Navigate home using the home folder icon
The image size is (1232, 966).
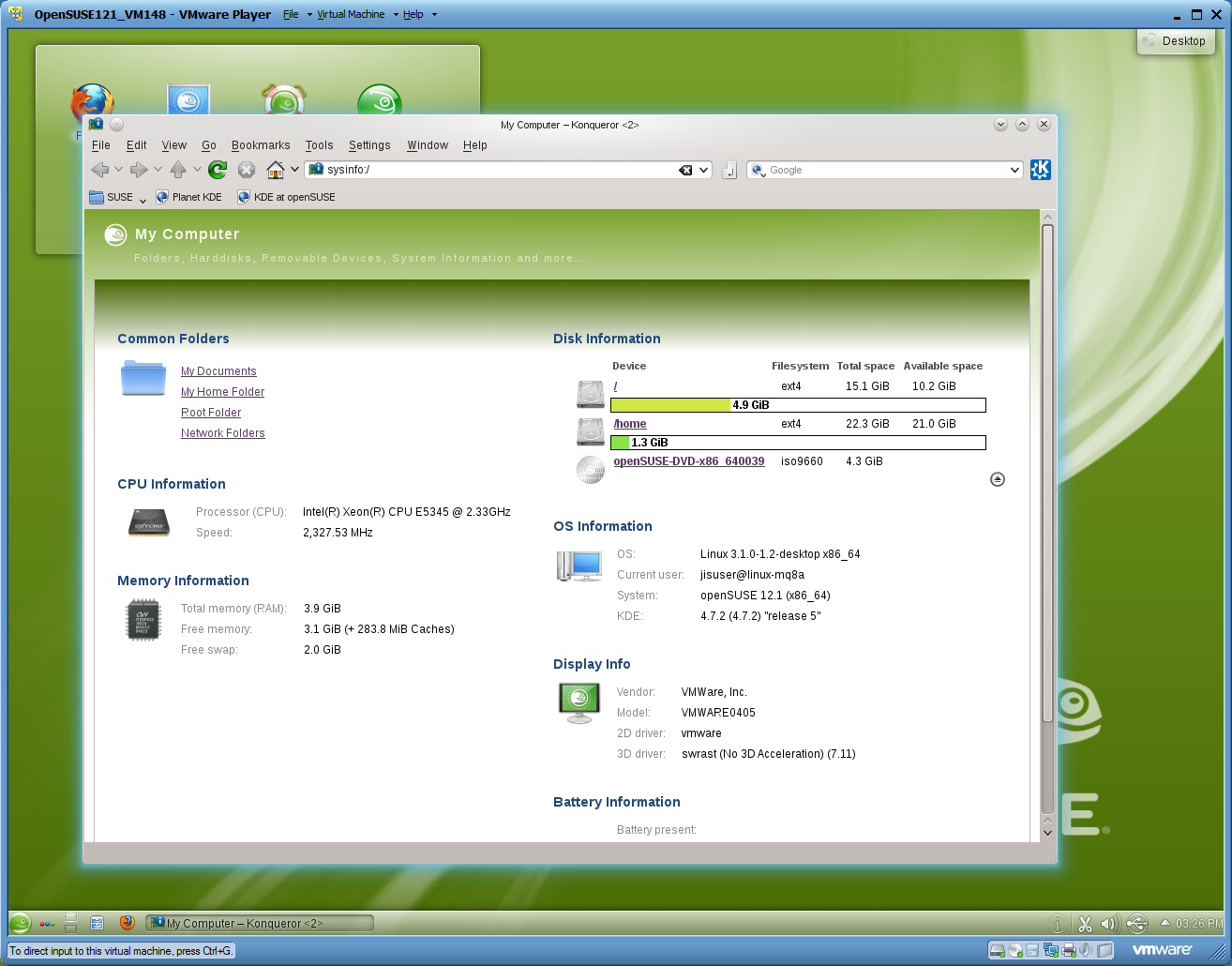pos(278,170)
